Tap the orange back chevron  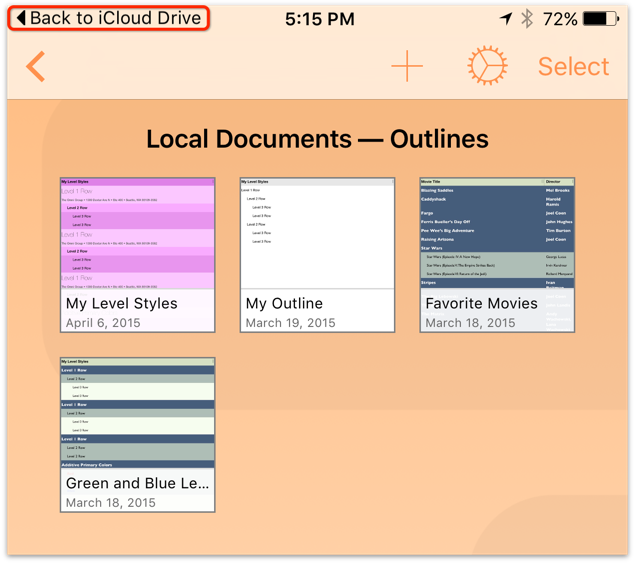pyautogui.click(x=36, y=66)
